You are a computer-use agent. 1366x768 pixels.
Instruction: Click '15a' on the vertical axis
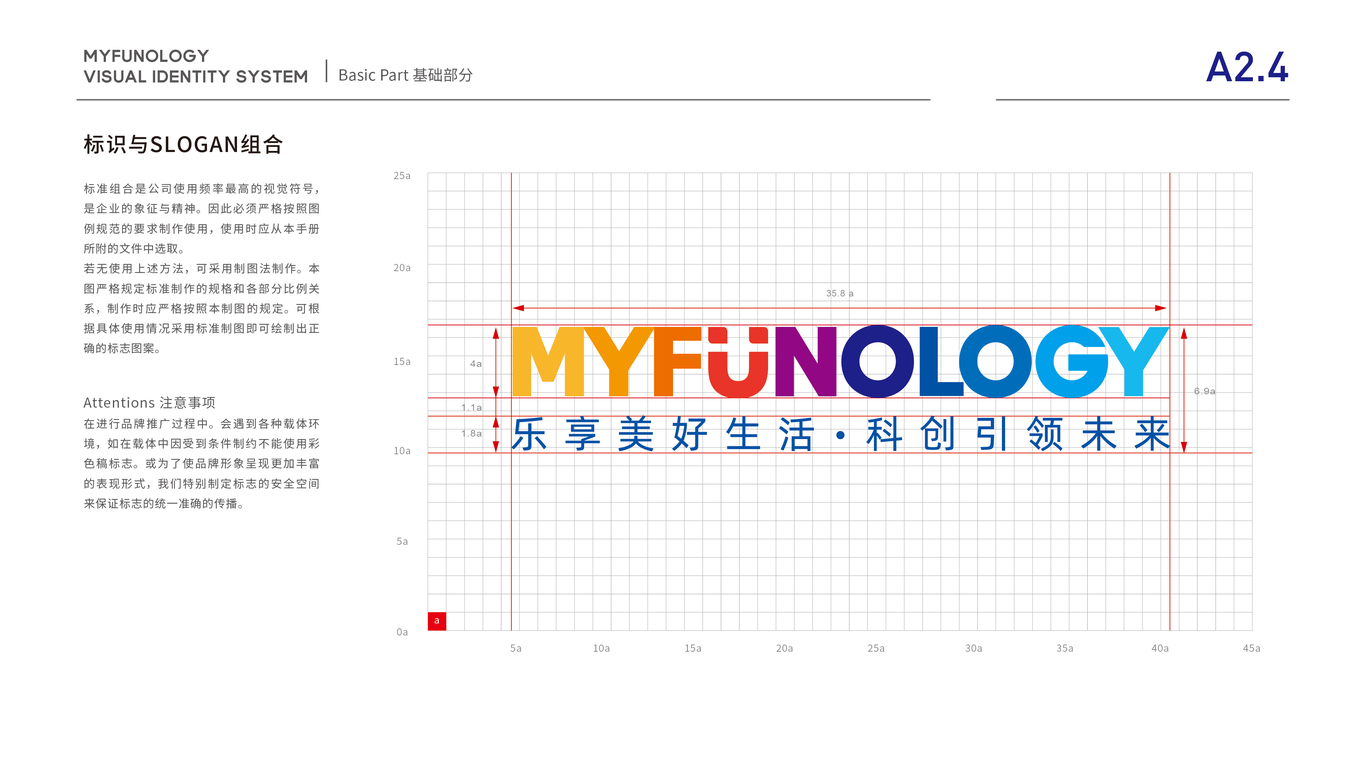point(402,361)
